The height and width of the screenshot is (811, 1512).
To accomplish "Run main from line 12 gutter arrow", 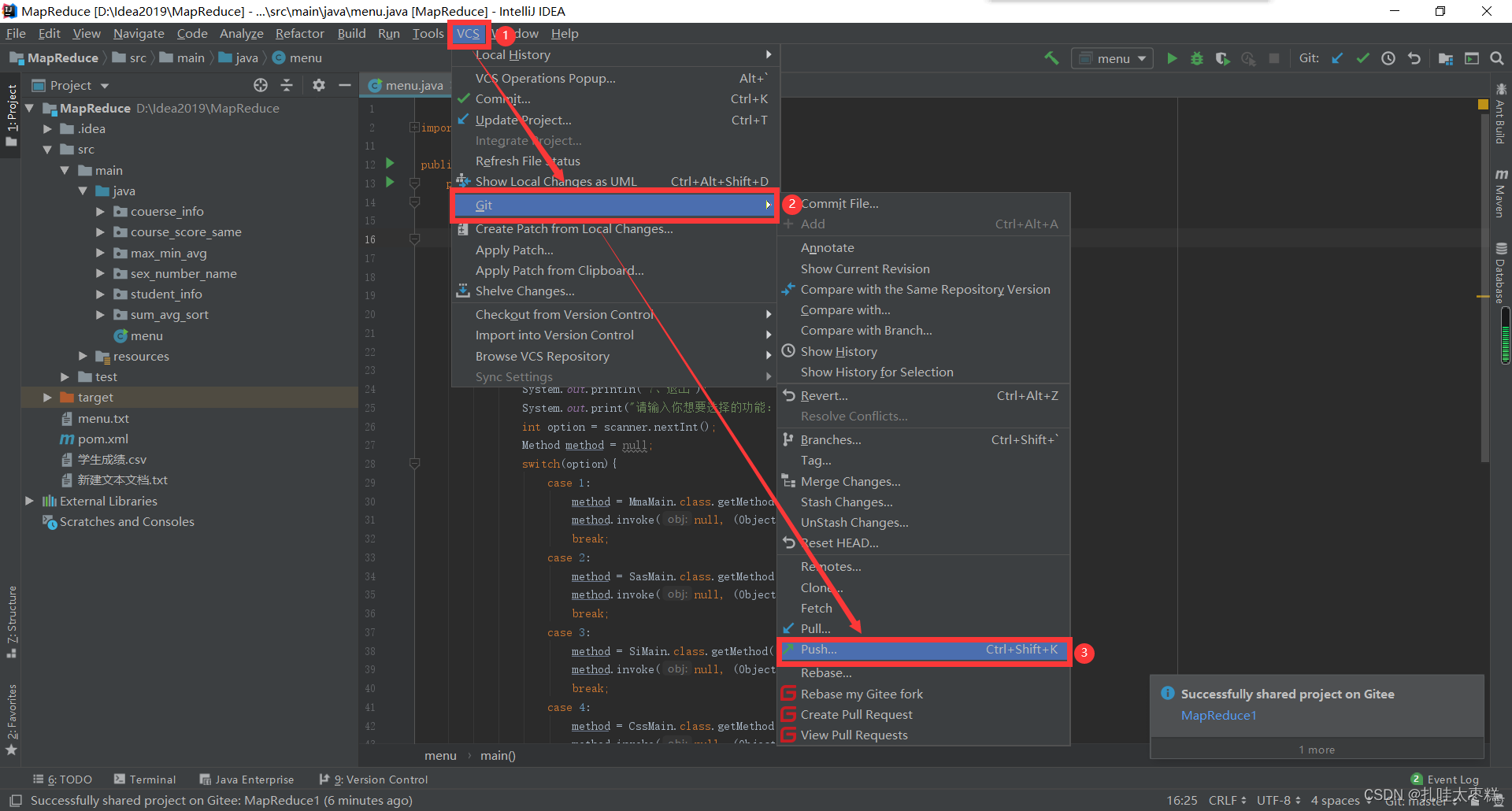I will click(x=390, y=163).
